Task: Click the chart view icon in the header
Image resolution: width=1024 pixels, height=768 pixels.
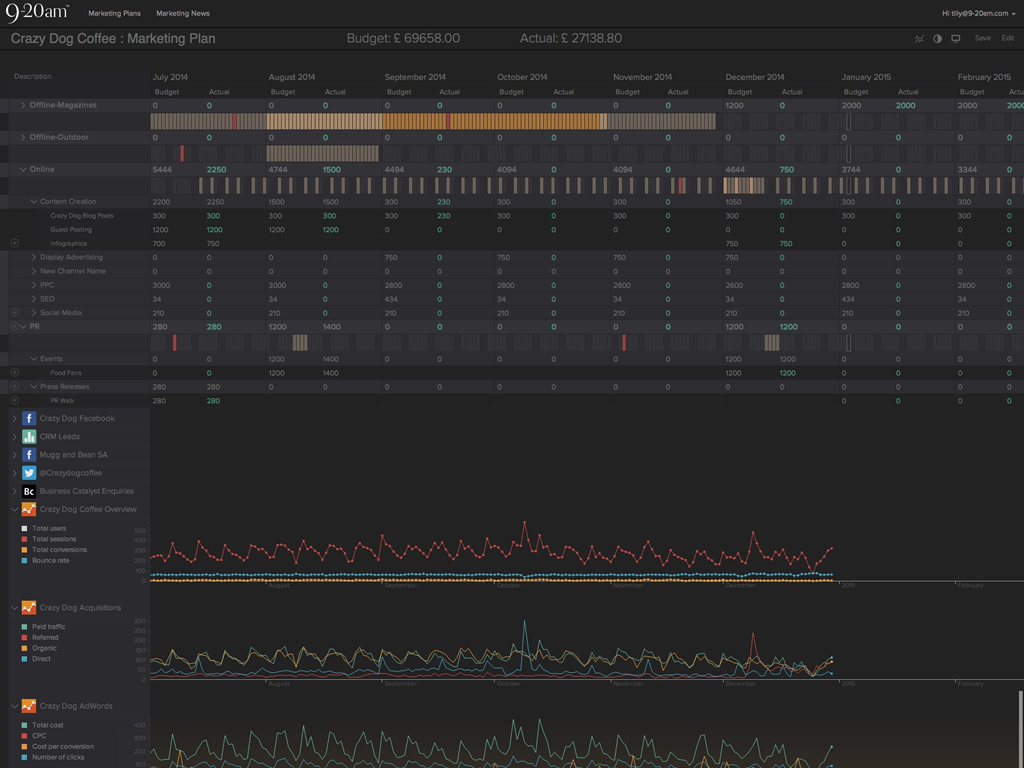Action: [919, 39]
